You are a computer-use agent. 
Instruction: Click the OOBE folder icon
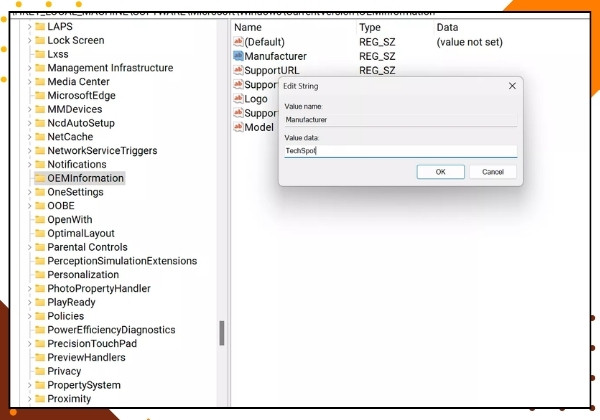pos(40,205)
